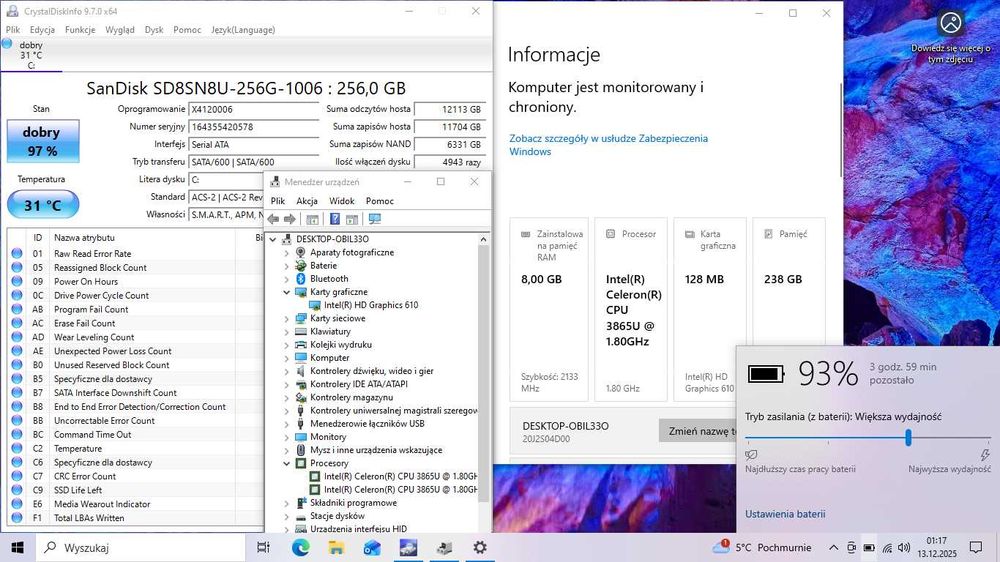This screenshot has height=562, width=1000.
Task: Show hidden tray icons chevron
Action: click(x=833, y=547)
